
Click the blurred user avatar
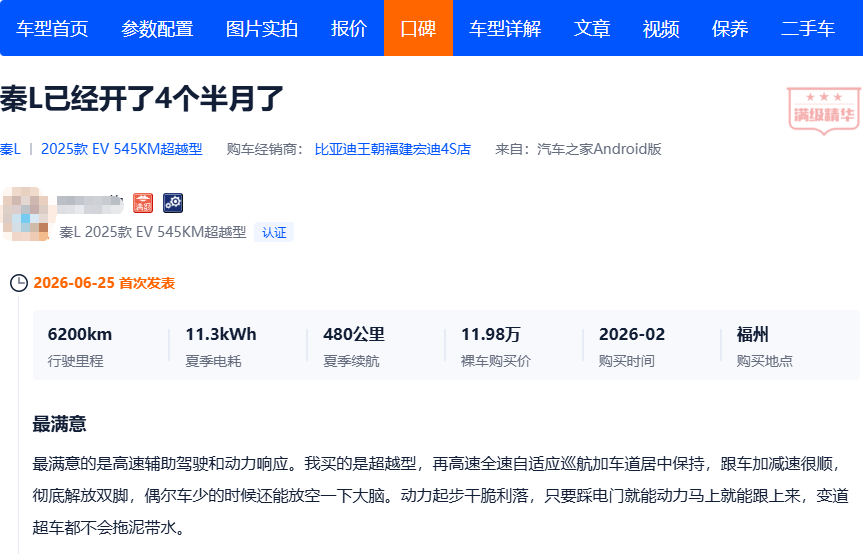tap(25, 214)
